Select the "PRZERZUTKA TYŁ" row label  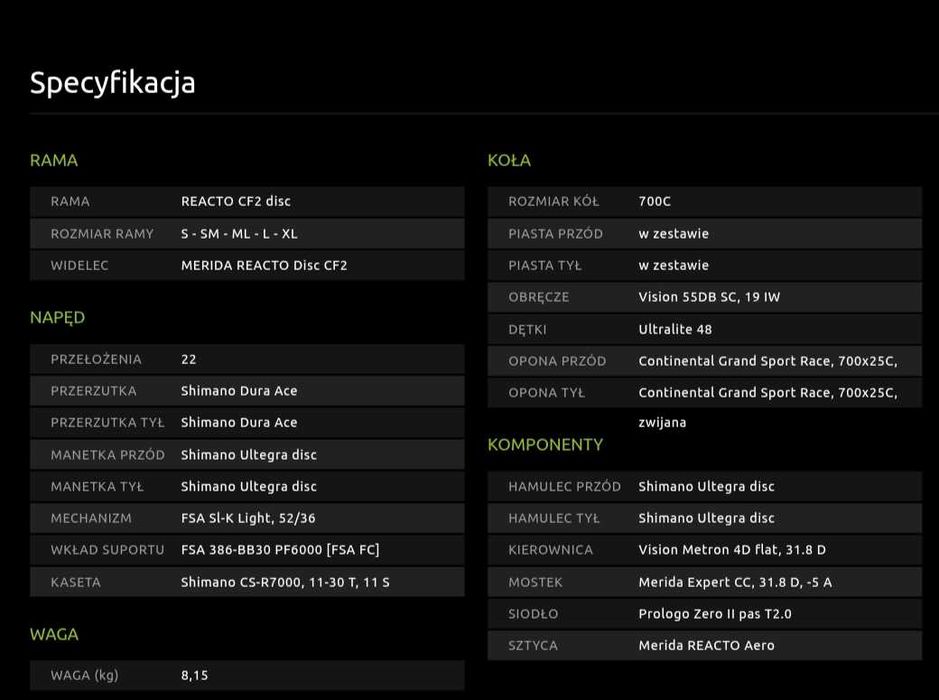tap(108, 422)
